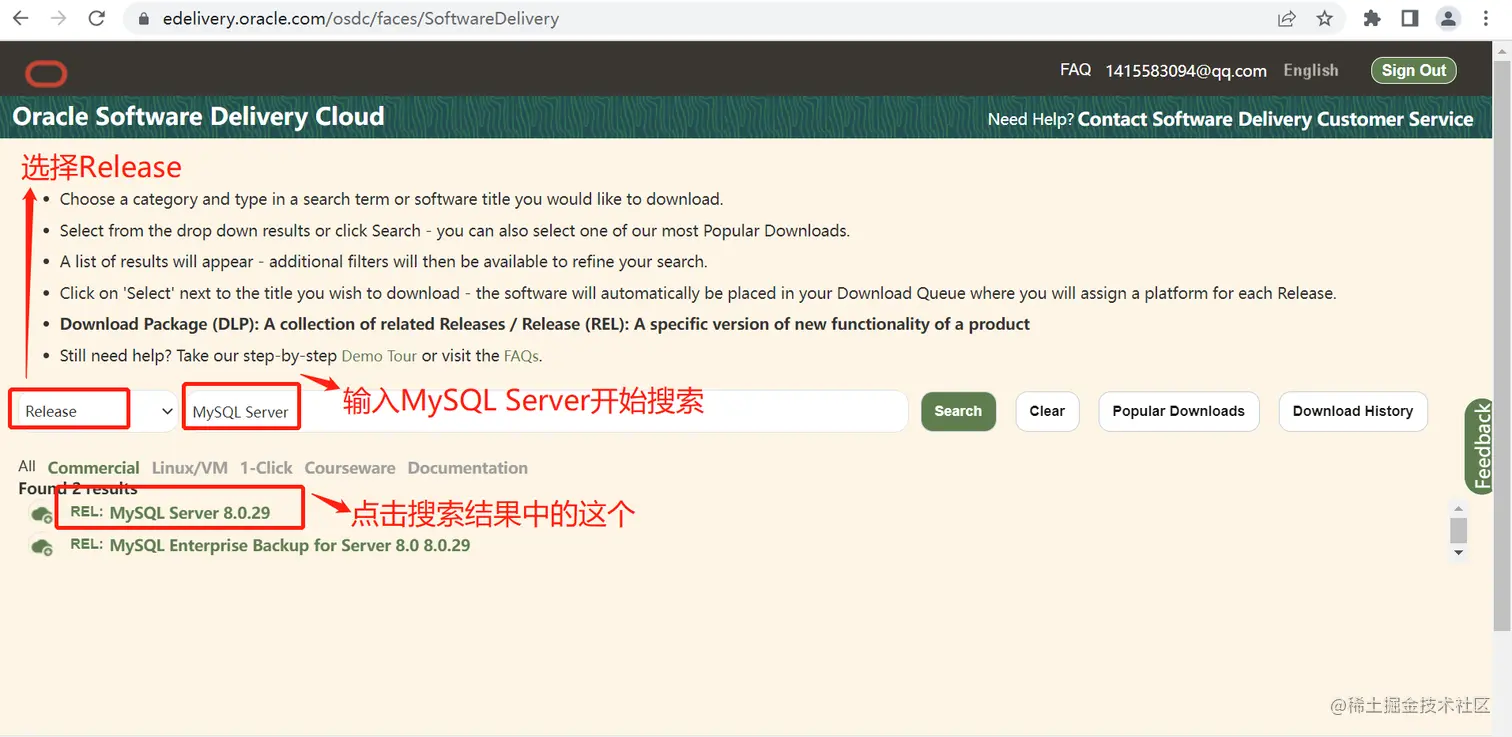
Task: Click the results list scroll down arrow
Action: [1458, 552]
